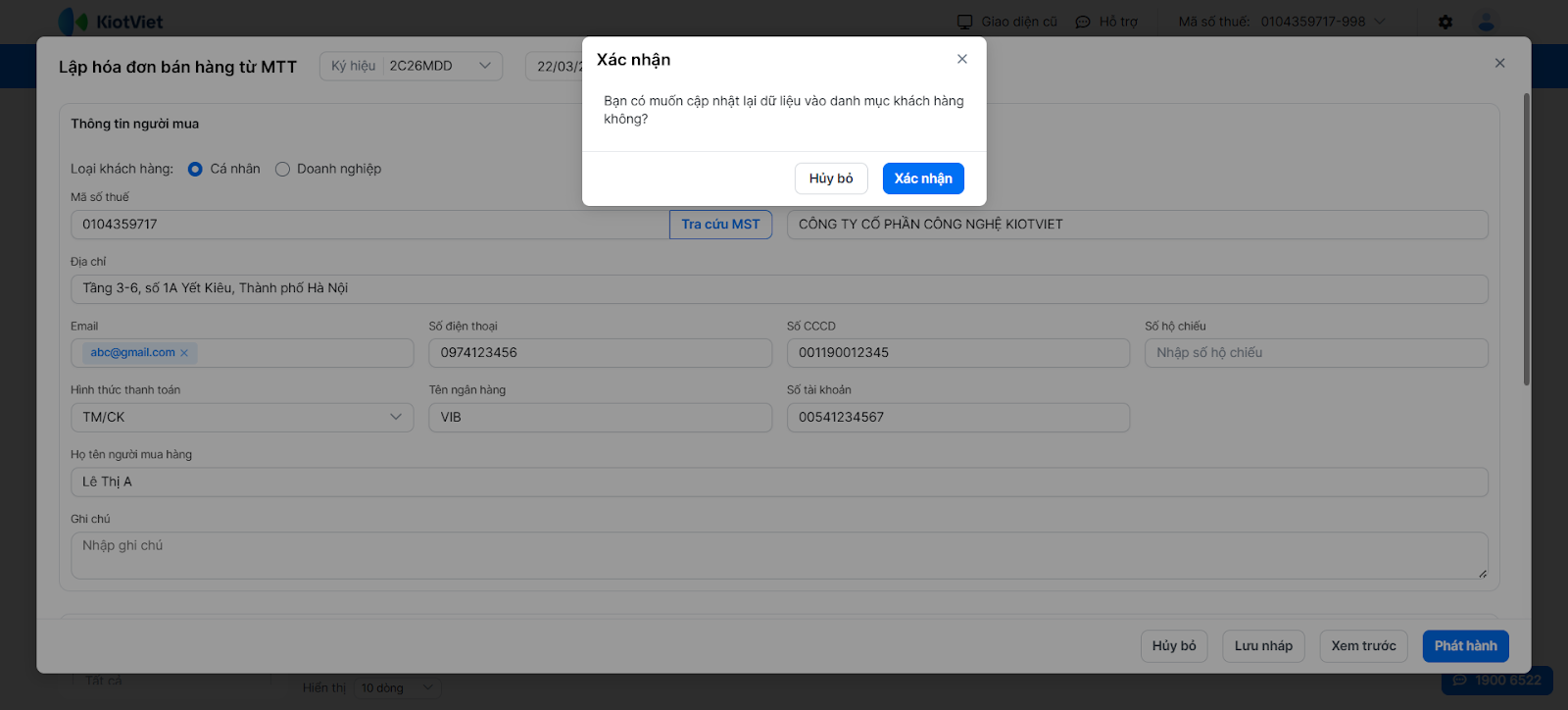
Task: Select the Cá nhân customer type
Action: [195, 169]
